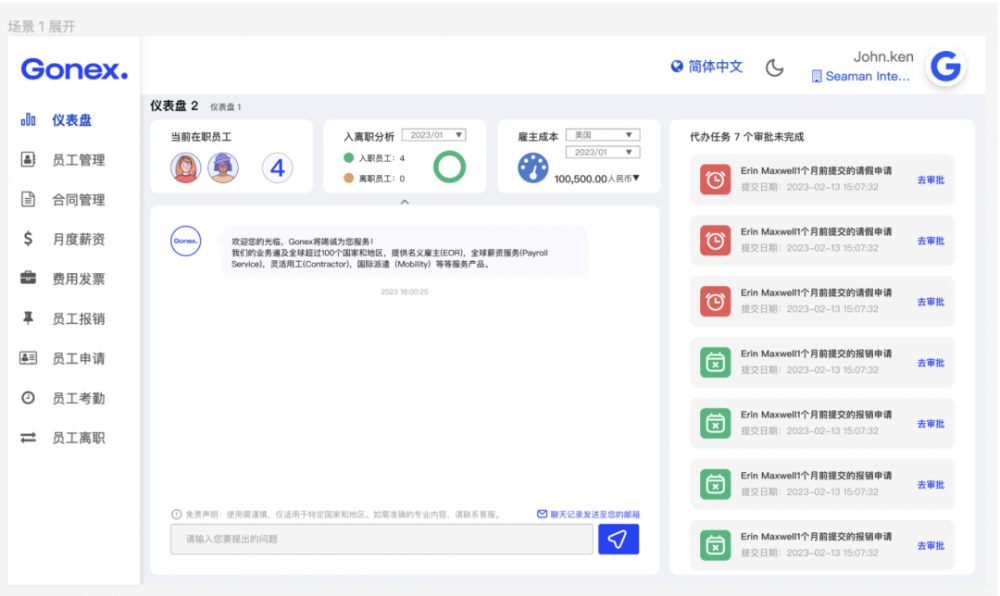Viewport: 1000px width, 596px height.
Task: Click the red-haired employee avatar
Action: pos(186,168)
